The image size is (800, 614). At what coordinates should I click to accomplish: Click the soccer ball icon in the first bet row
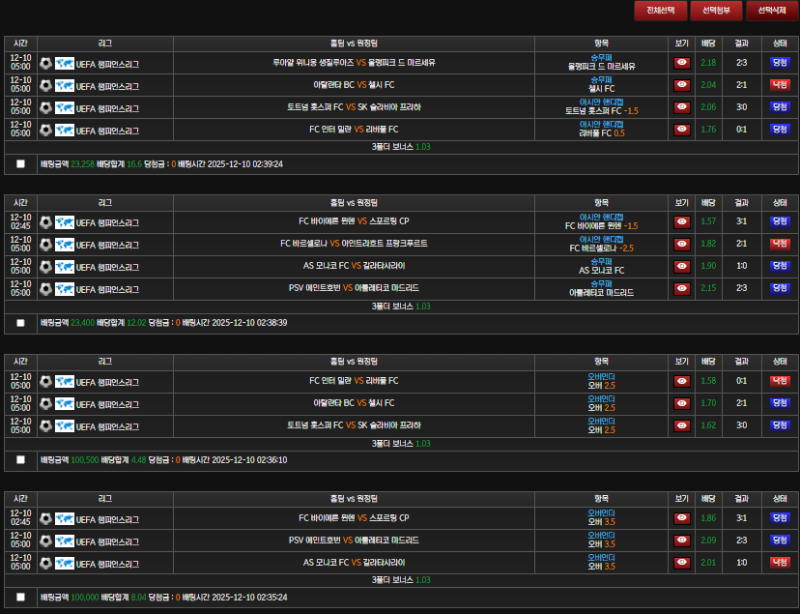pyautogui.click(x=46, y=63)
